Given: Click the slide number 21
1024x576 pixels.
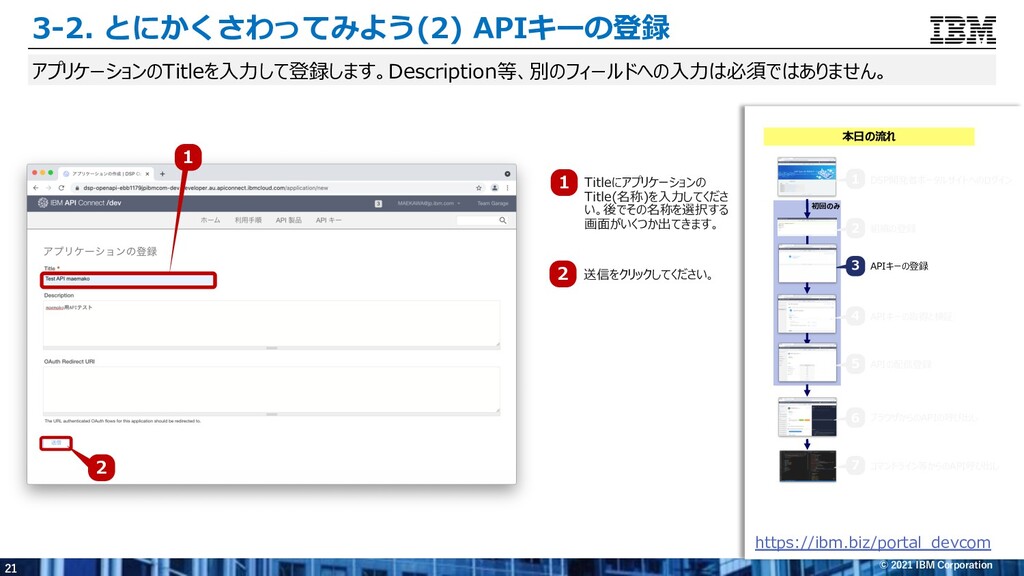Looking at the screenshot, I should pyautogui.click(x=10, y=568).
